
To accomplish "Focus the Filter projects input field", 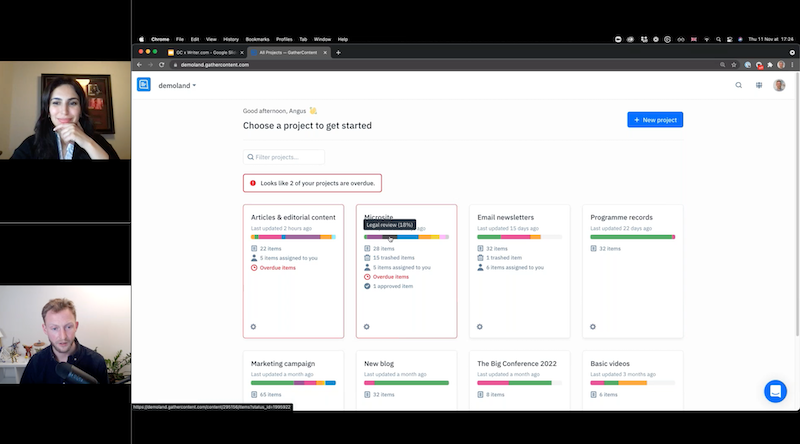I will click(x=284, y=157).
